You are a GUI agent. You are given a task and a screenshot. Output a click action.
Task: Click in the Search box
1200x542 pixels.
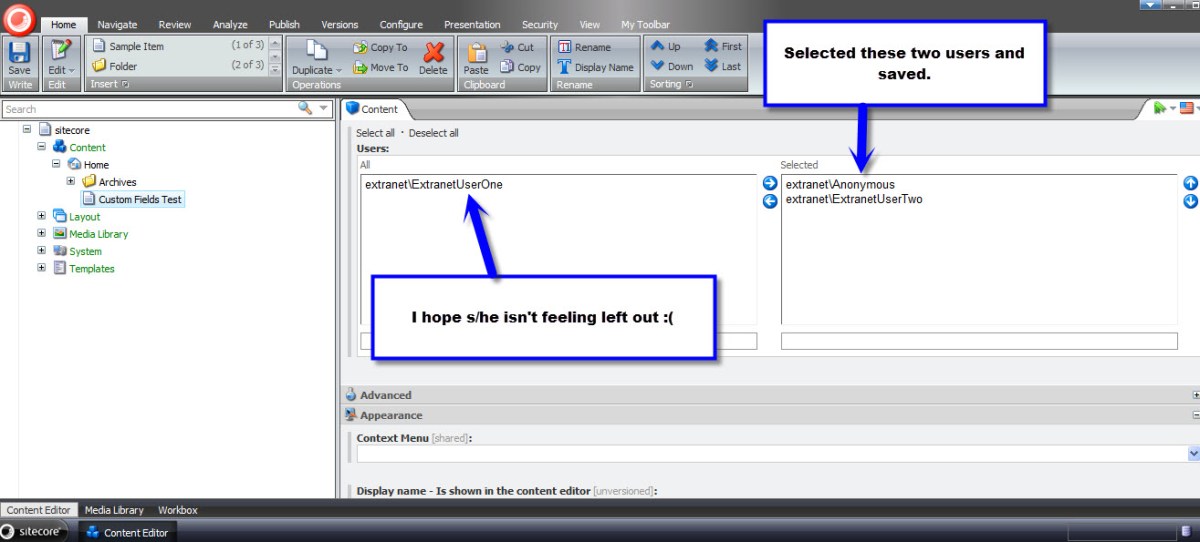(x=145, y=109)
